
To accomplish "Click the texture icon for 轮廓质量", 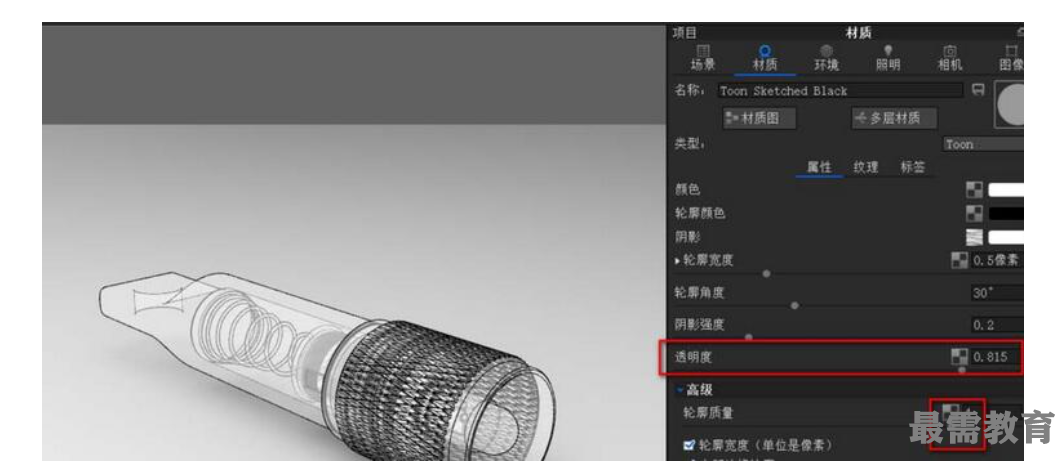I will coord(951,412).
